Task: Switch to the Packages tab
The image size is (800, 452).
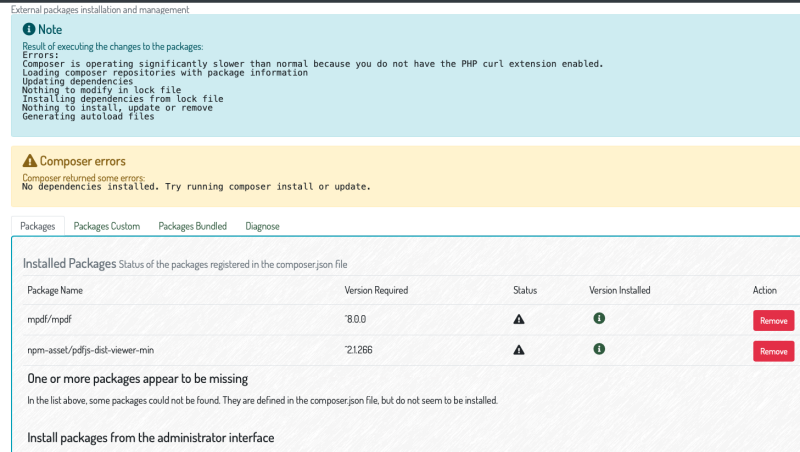Action: pyautogui.click(x=38, y=226)
